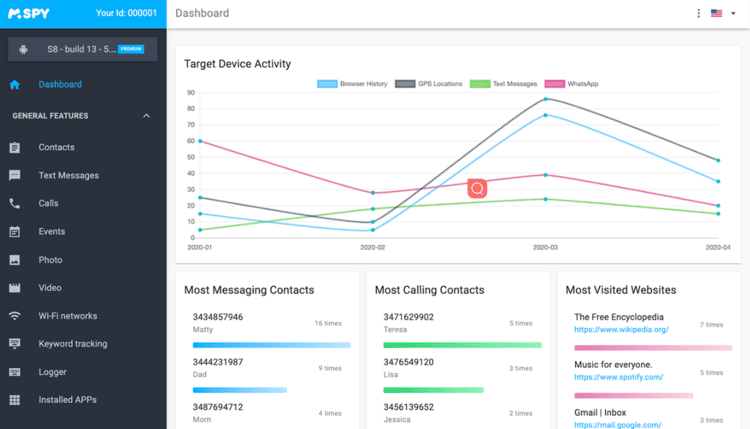The image size is (750, 429).
Task: Click the Text Messages chat icon
Action: [15, 175]
